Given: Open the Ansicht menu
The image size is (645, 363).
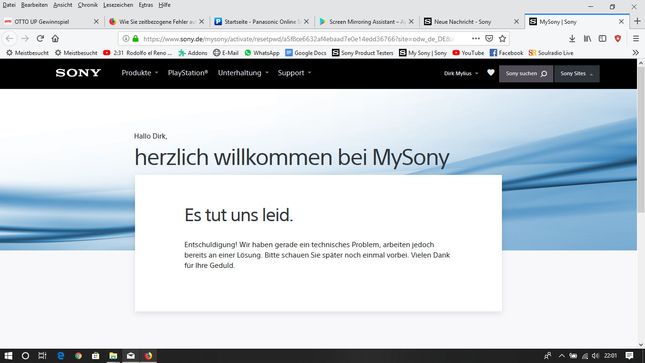Looking at the screenshot, I should point(63,5).
